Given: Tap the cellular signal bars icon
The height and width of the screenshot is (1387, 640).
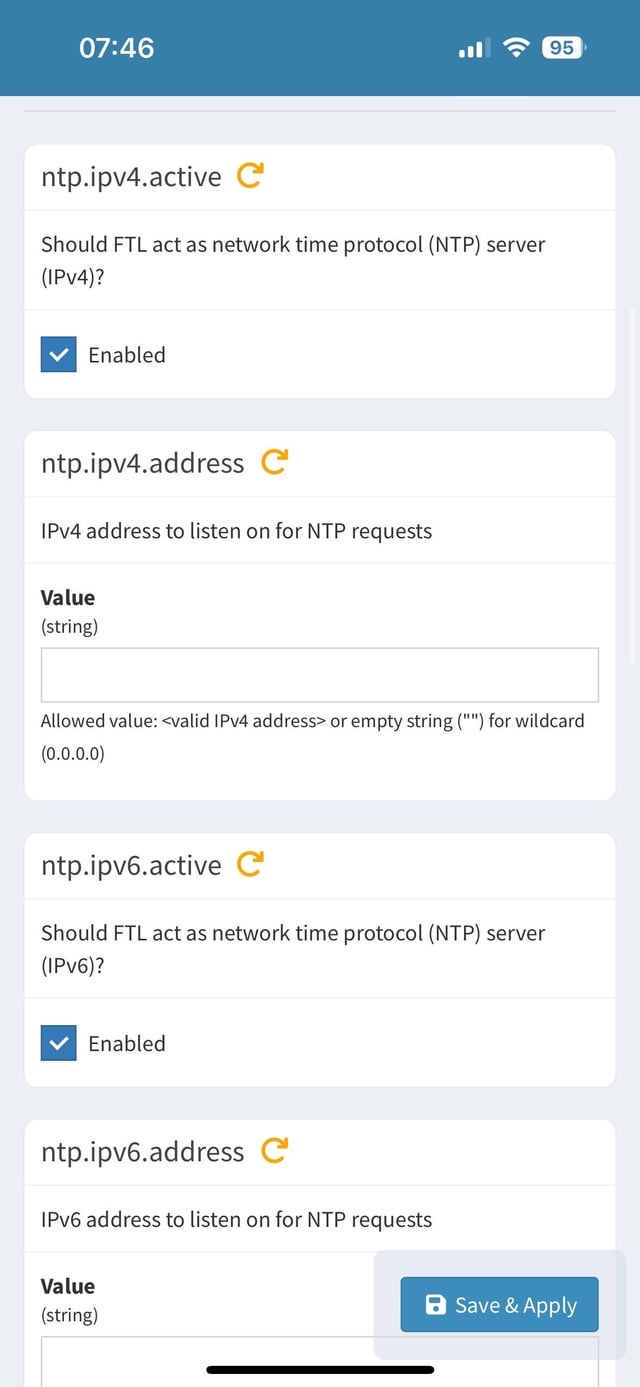Looking at the screenshot, I should [x=474, y=48].
